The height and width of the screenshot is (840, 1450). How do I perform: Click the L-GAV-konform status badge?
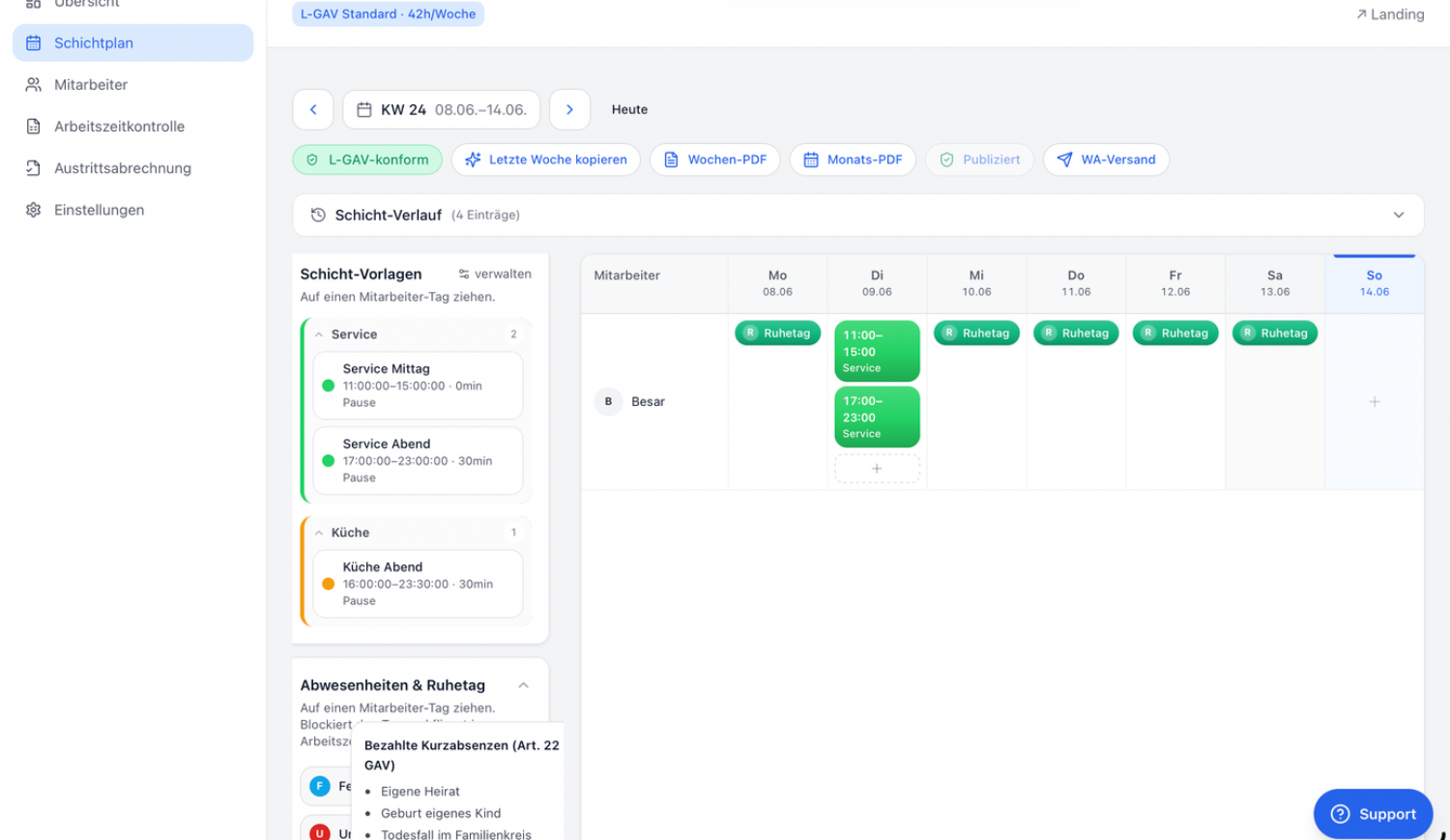click(367, 159)
